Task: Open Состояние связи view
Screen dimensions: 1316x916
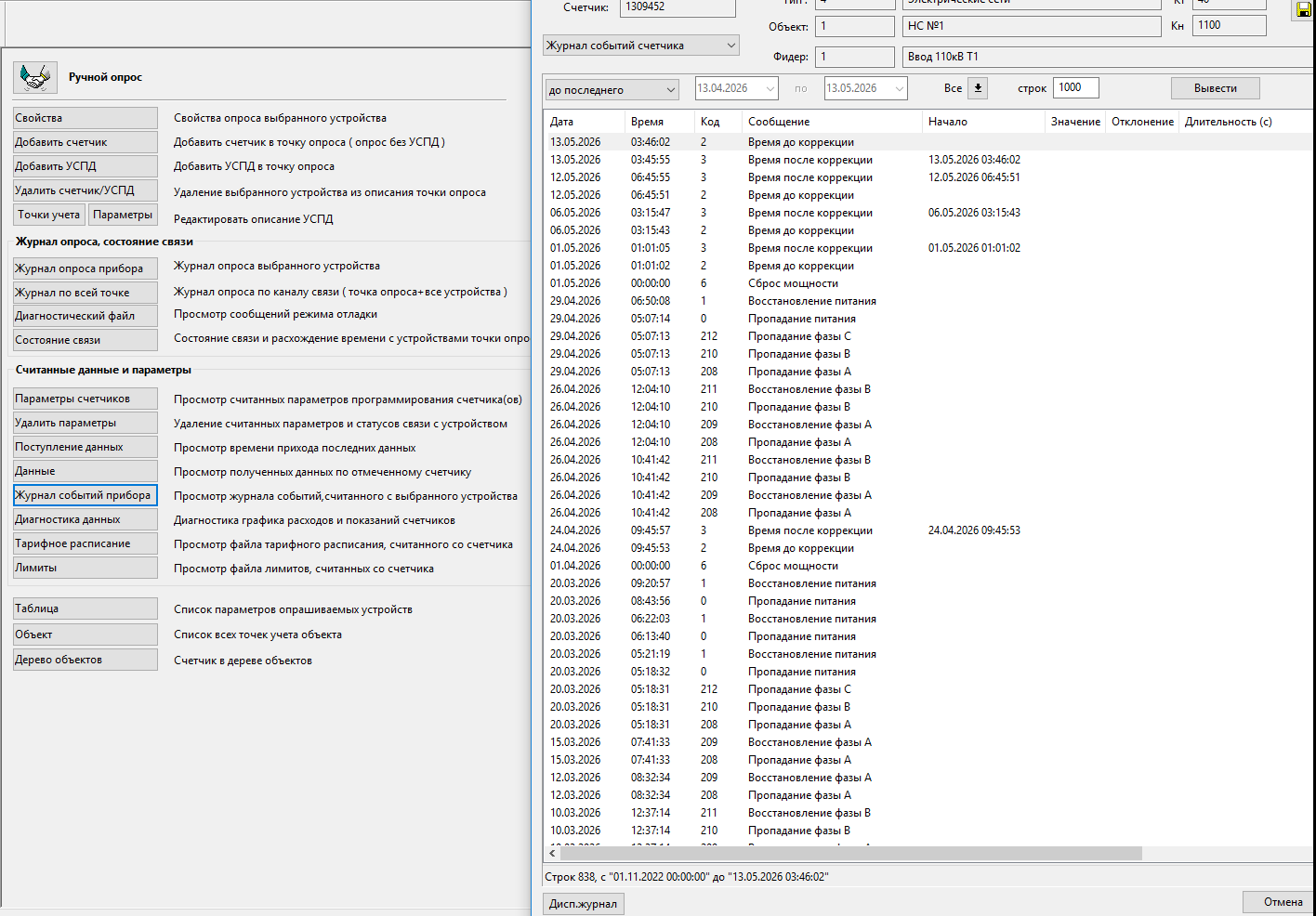Action: point(86,340)
